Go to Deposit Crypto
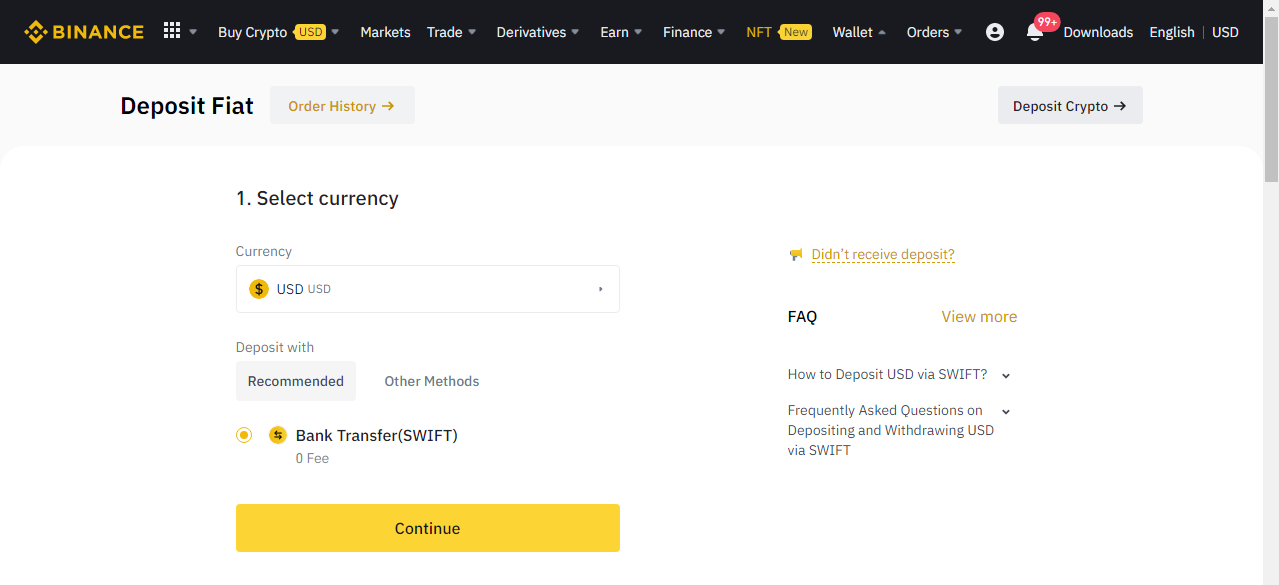This screenshot has width=1279, height=585. (x=1070, y=105)
